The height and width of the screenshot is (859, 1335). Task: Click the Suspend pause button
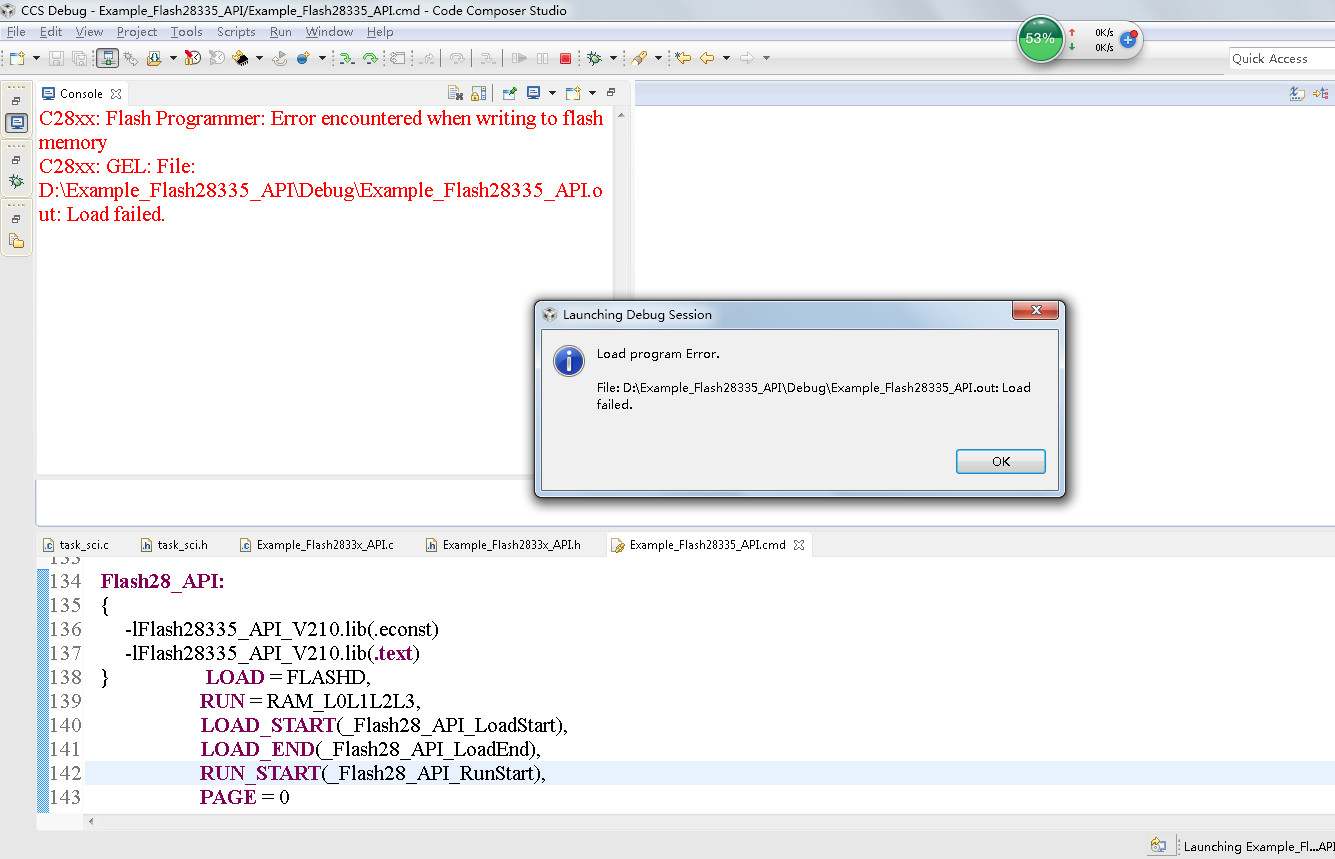tap(542, 58)
